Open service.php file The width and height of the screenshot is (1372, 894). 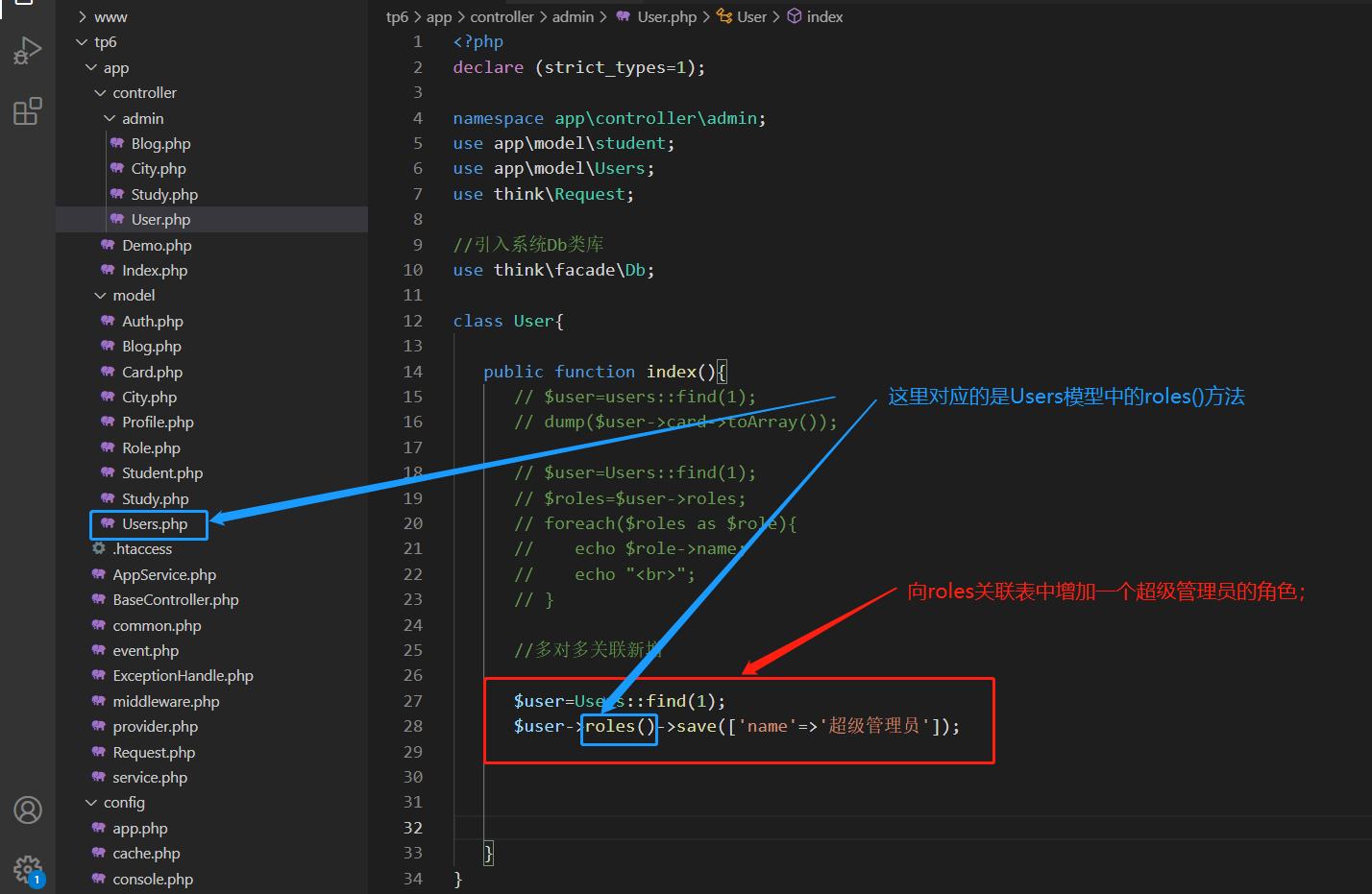coord(150,777)
